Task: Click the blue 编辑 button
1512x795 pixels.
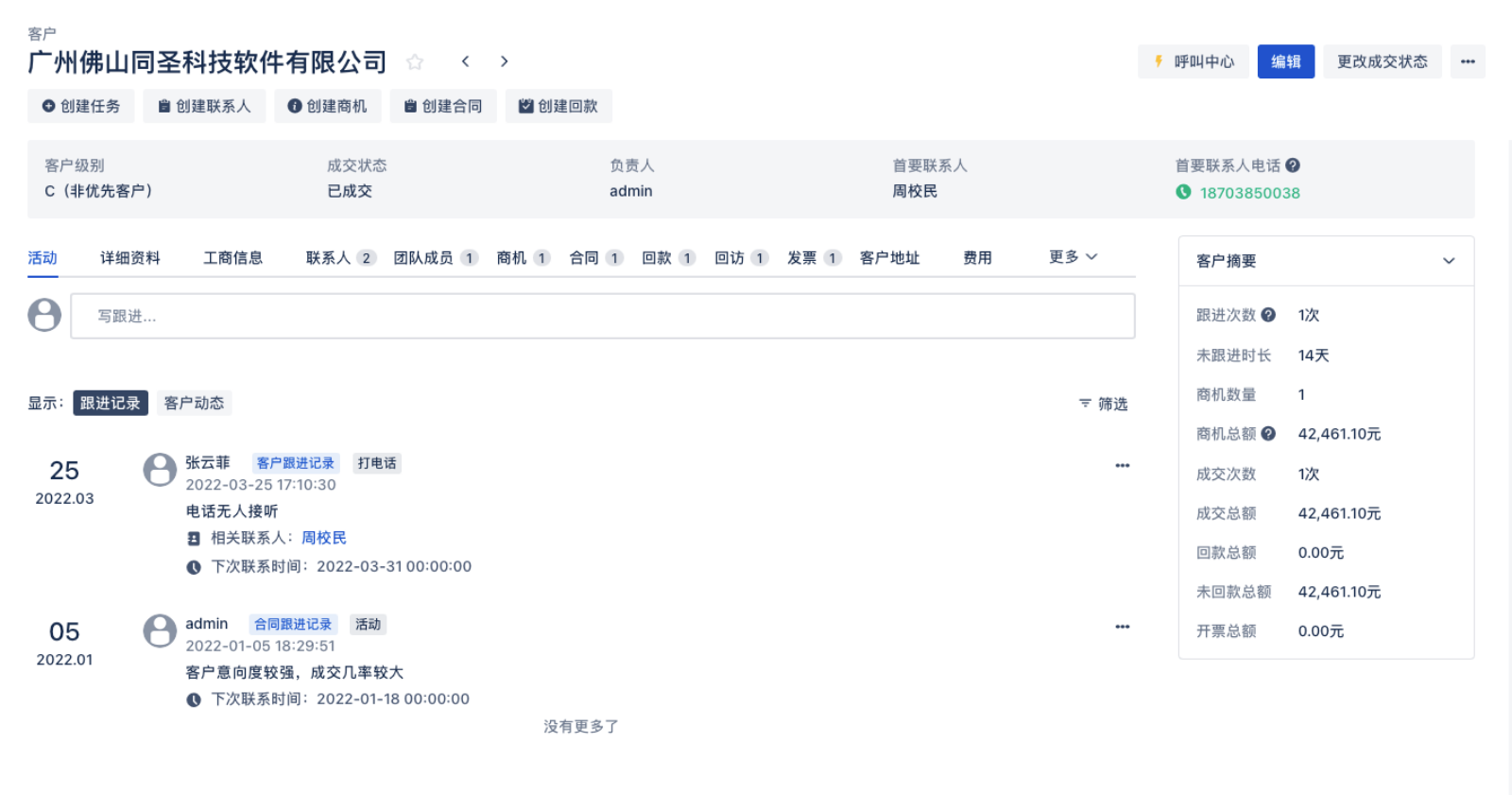Action: point(1285,61)
